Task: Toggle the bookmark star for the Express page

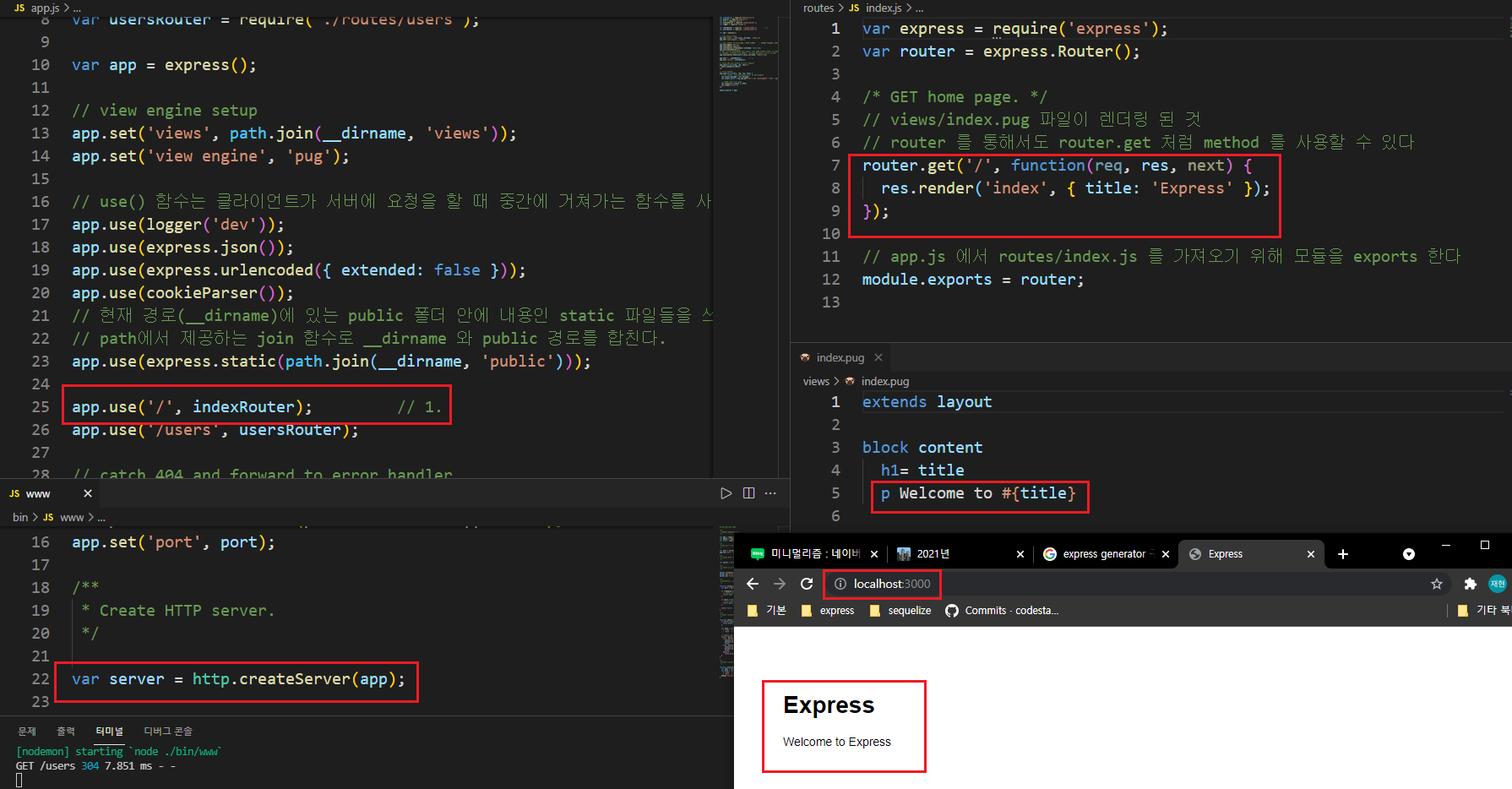Action: pyautogui.click(x=1437, y=584)
